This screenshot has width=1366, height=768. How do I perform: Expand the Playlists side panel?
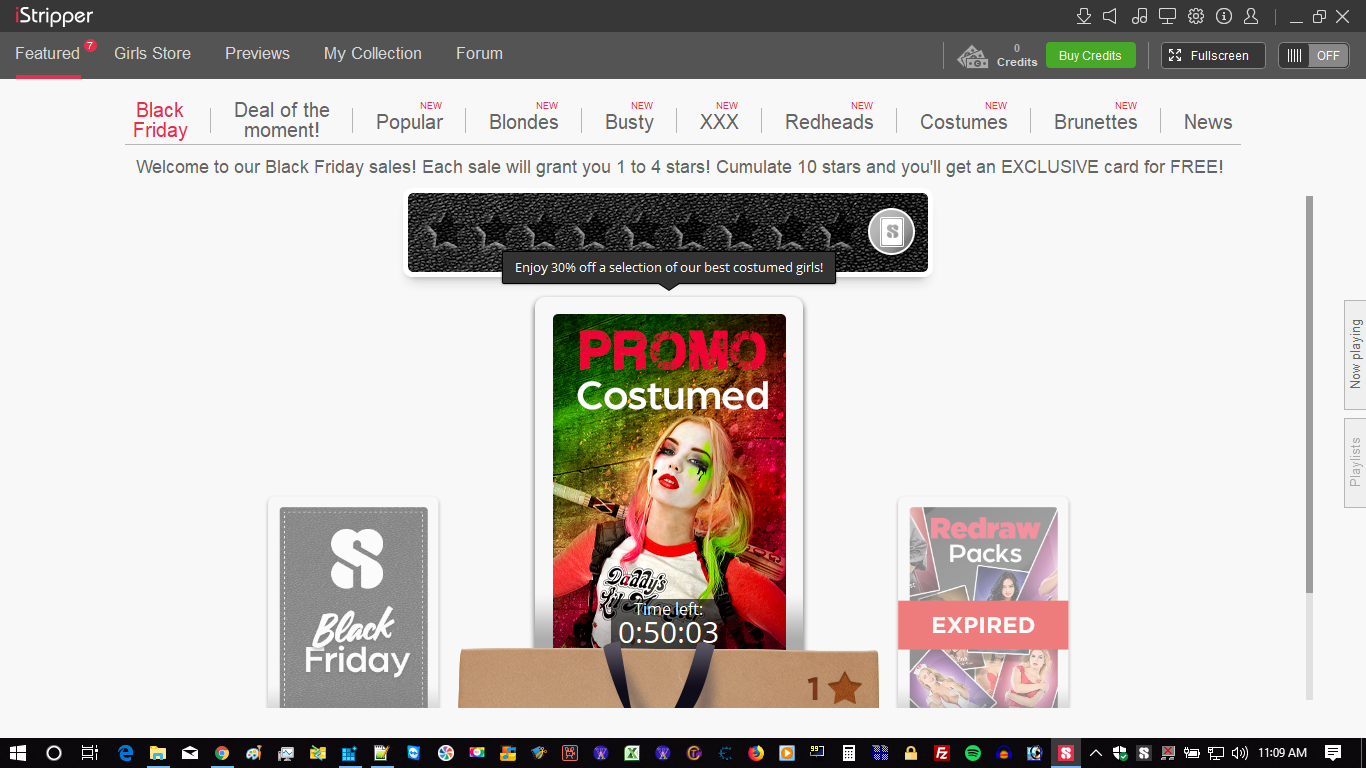click(x=1355, y=462)
